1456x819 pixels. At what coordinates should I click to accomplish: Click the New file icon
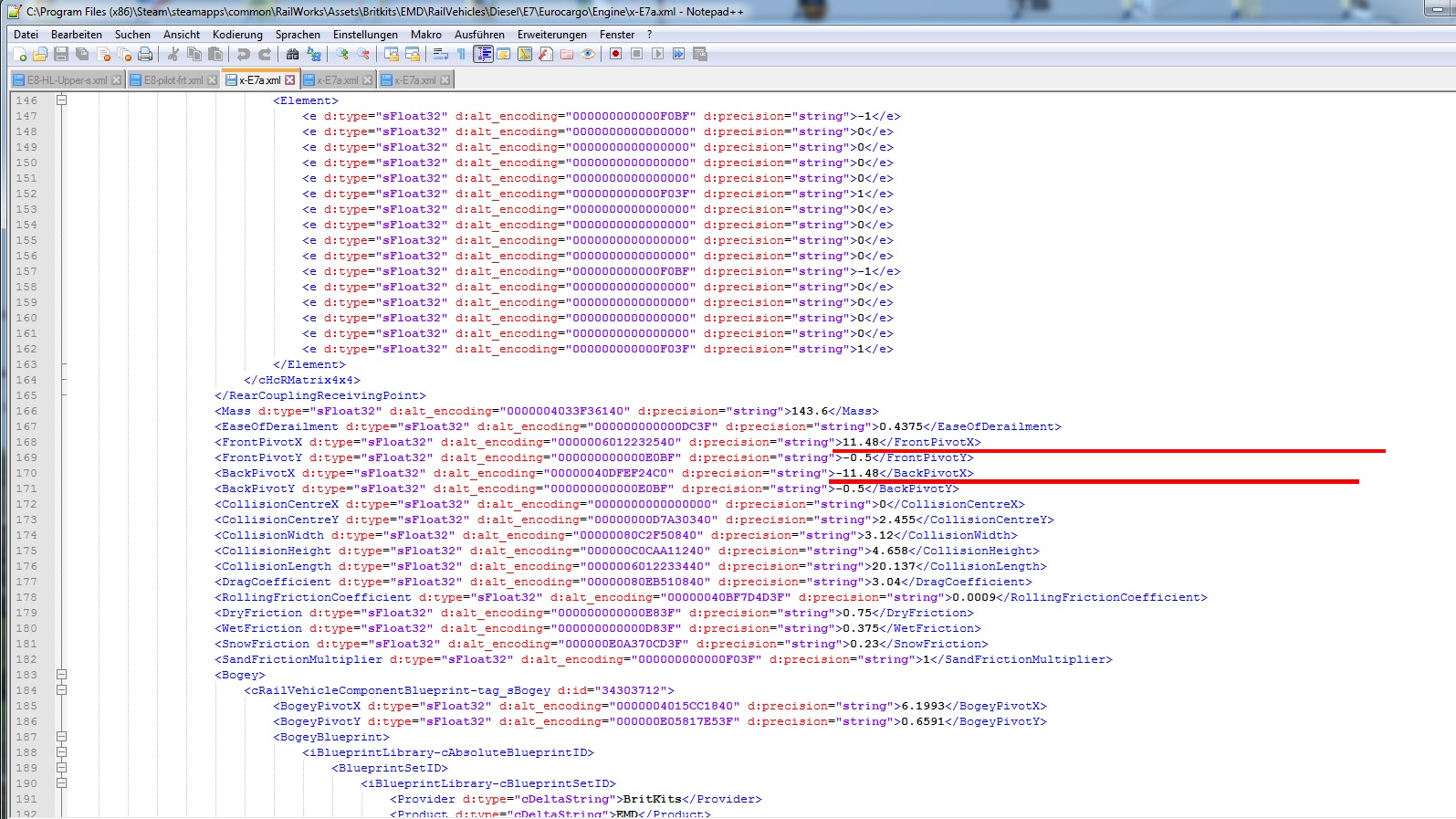19,55
